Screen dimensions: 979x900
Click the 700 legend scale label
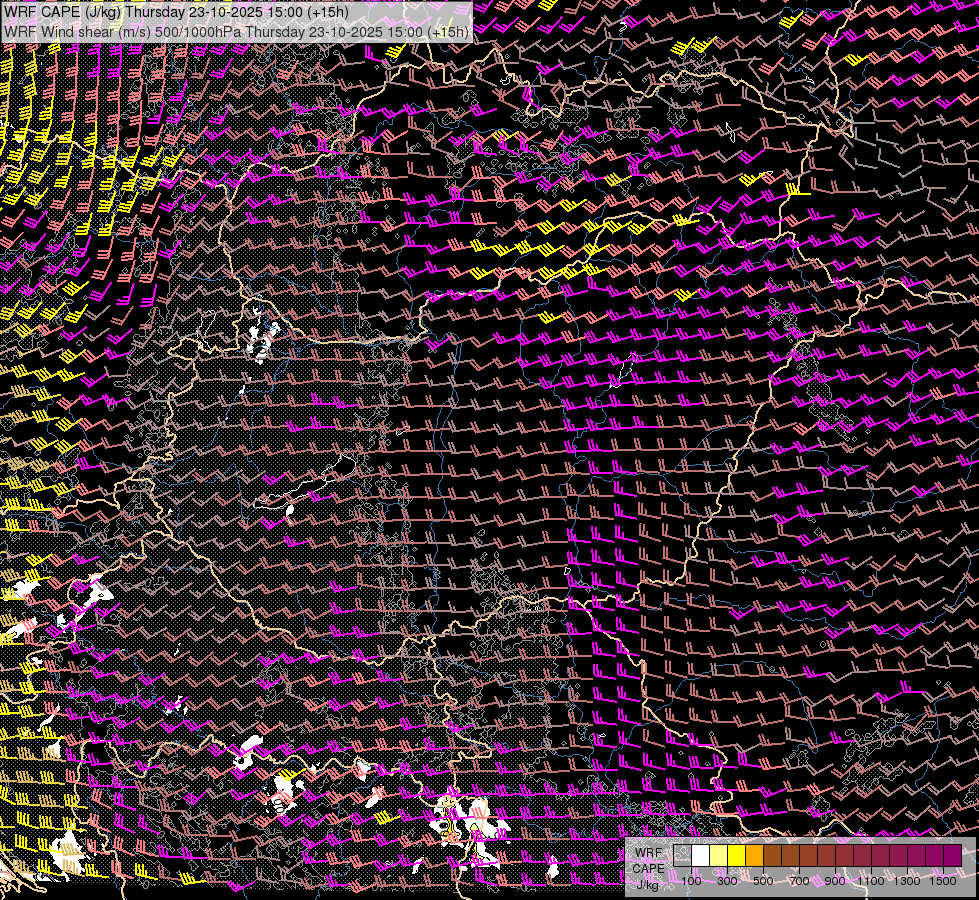tap(799, 881)
